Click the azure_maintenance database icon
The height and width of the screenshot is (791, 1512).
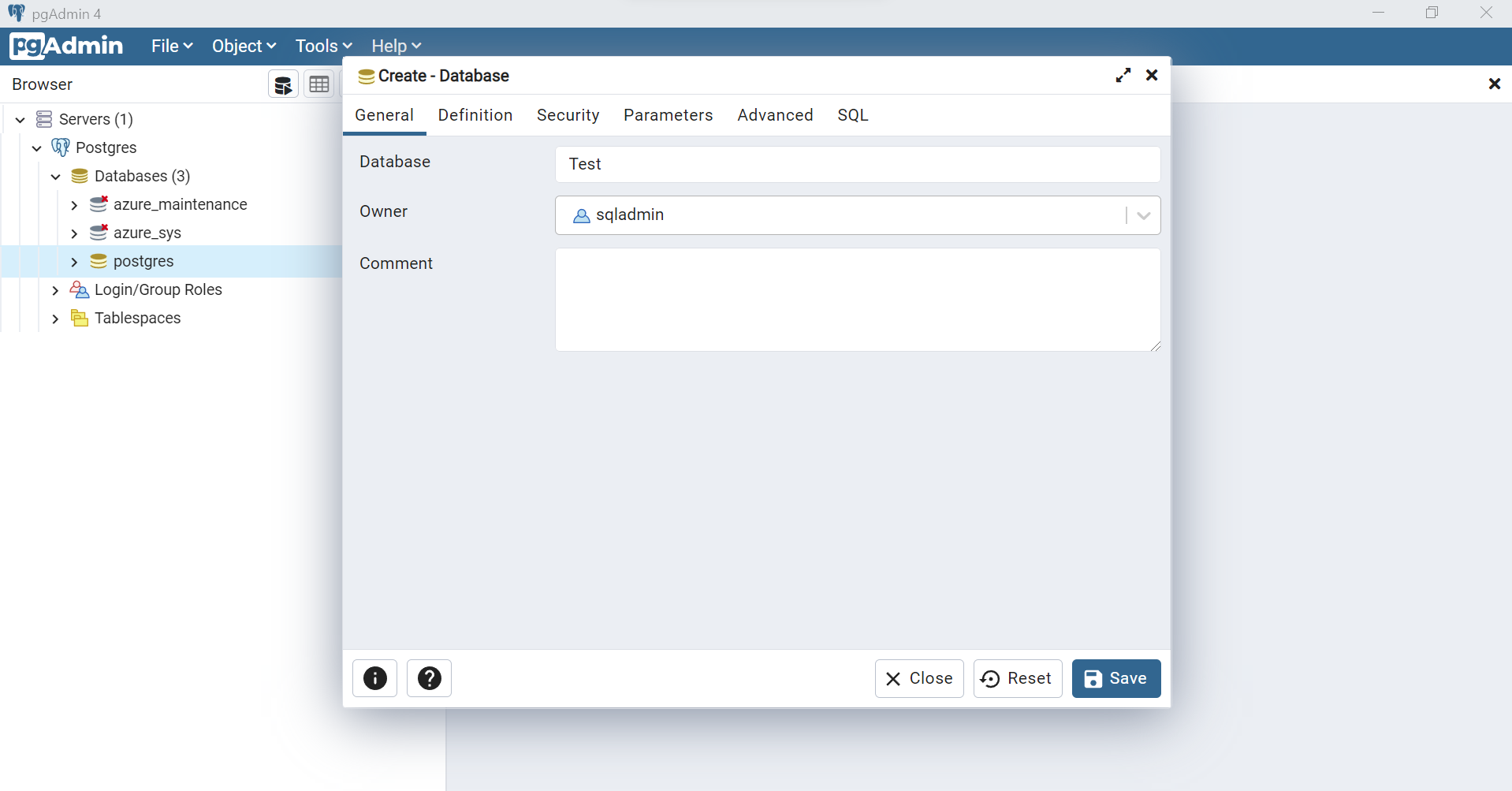click(99, 204)
